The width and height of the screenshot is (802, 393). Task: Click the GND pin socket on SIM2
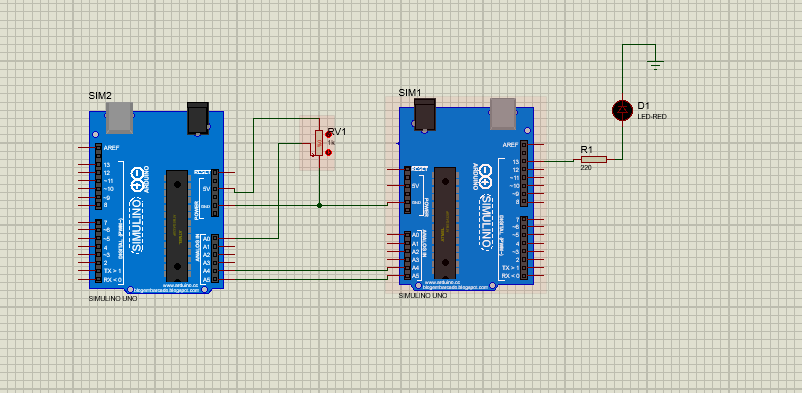point(215,206)
